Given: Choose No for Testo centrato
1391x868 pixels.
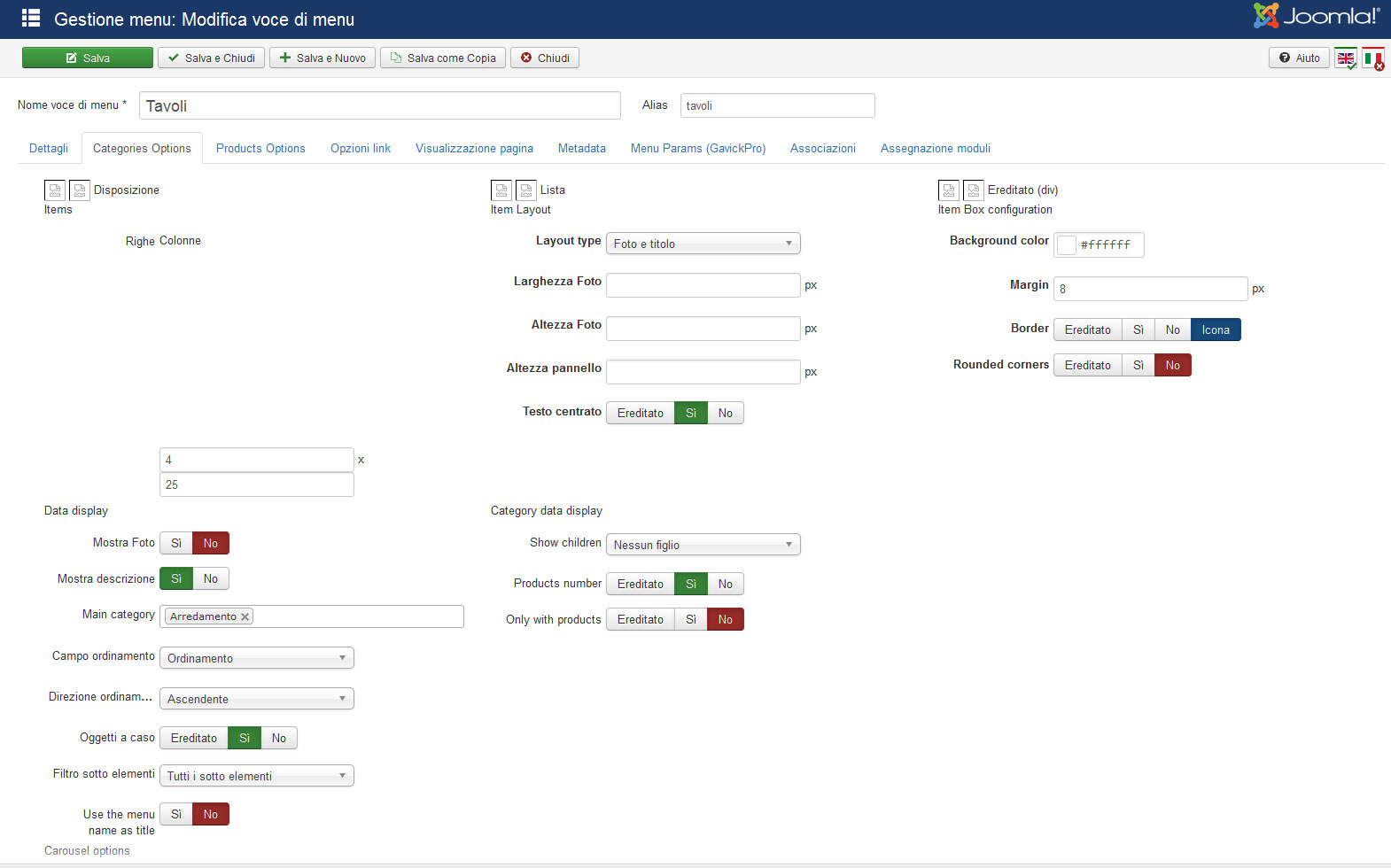Looking at the screenshot, I should click(725, 413).
